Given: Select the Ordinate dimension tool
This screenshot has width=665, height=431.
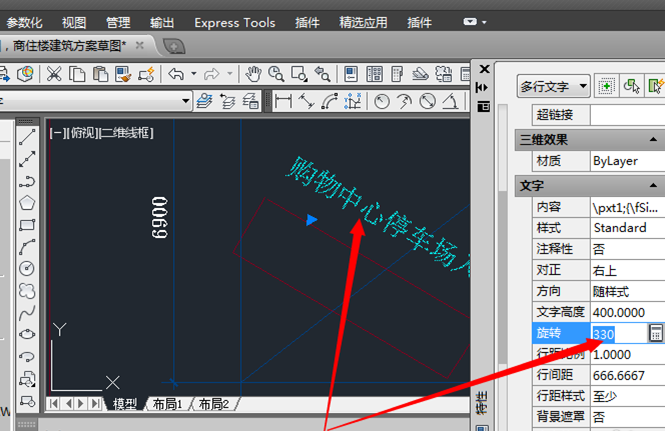Looking at the screenshot, I should [x=352, y=101].
